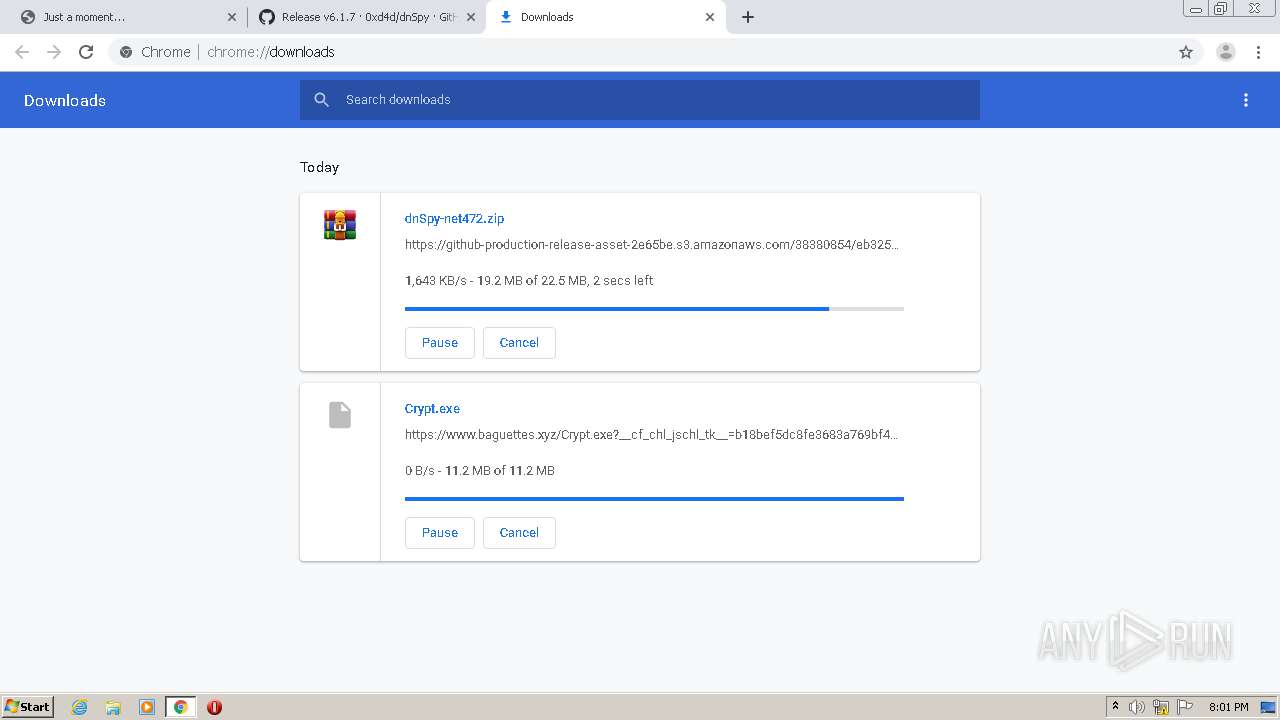Bookmark this page with the star icon
The height and width of the screenshot is (720, 1280).
tap(1186, 52)
